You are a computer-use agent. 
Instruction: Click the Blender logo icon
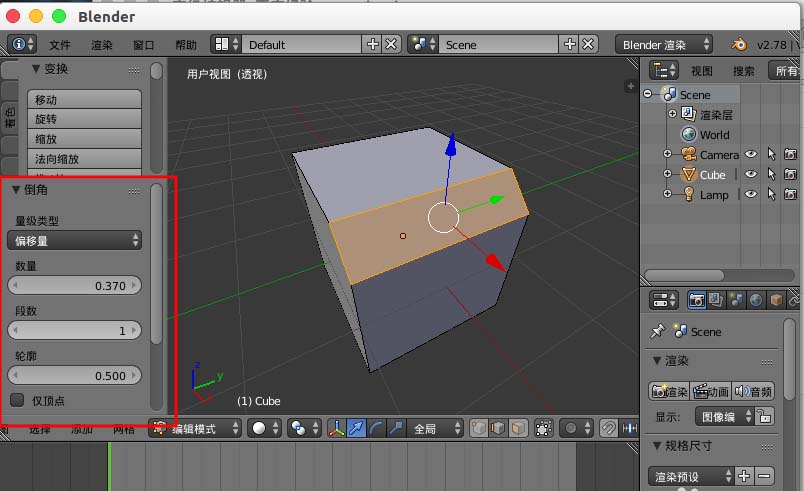click(x=738, y=45)
